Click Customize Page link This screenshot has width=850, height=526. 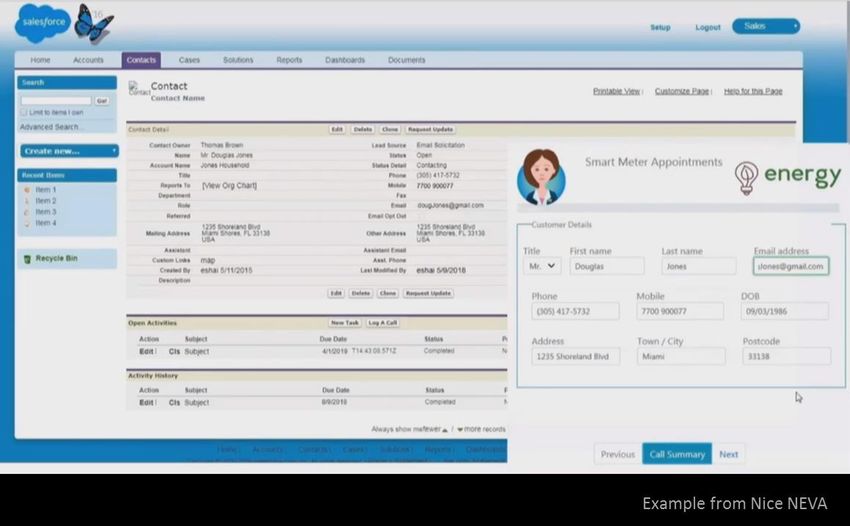pos(682,91)
